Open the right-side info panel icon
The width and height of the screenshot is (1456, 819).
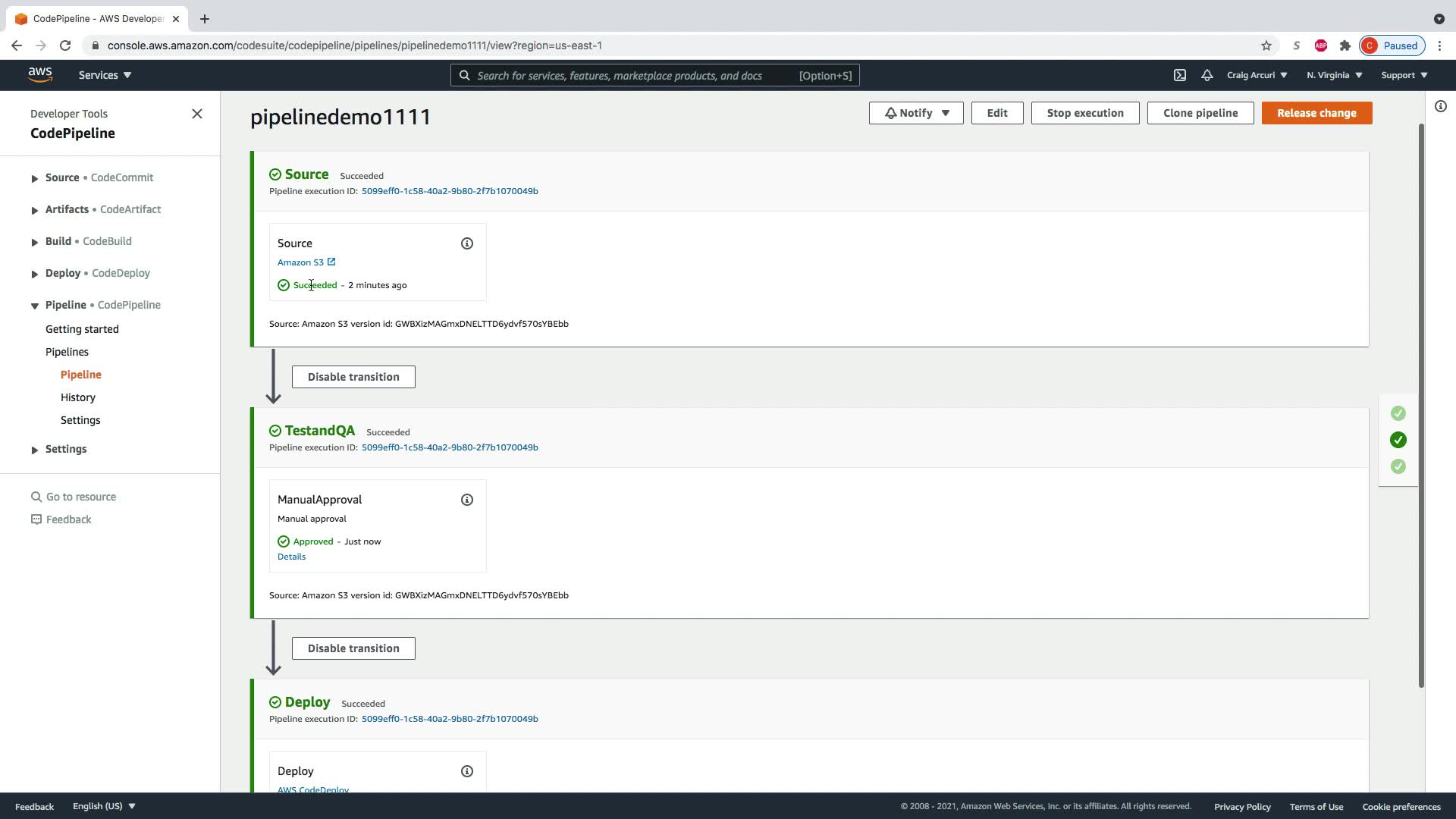[1440, 107]
